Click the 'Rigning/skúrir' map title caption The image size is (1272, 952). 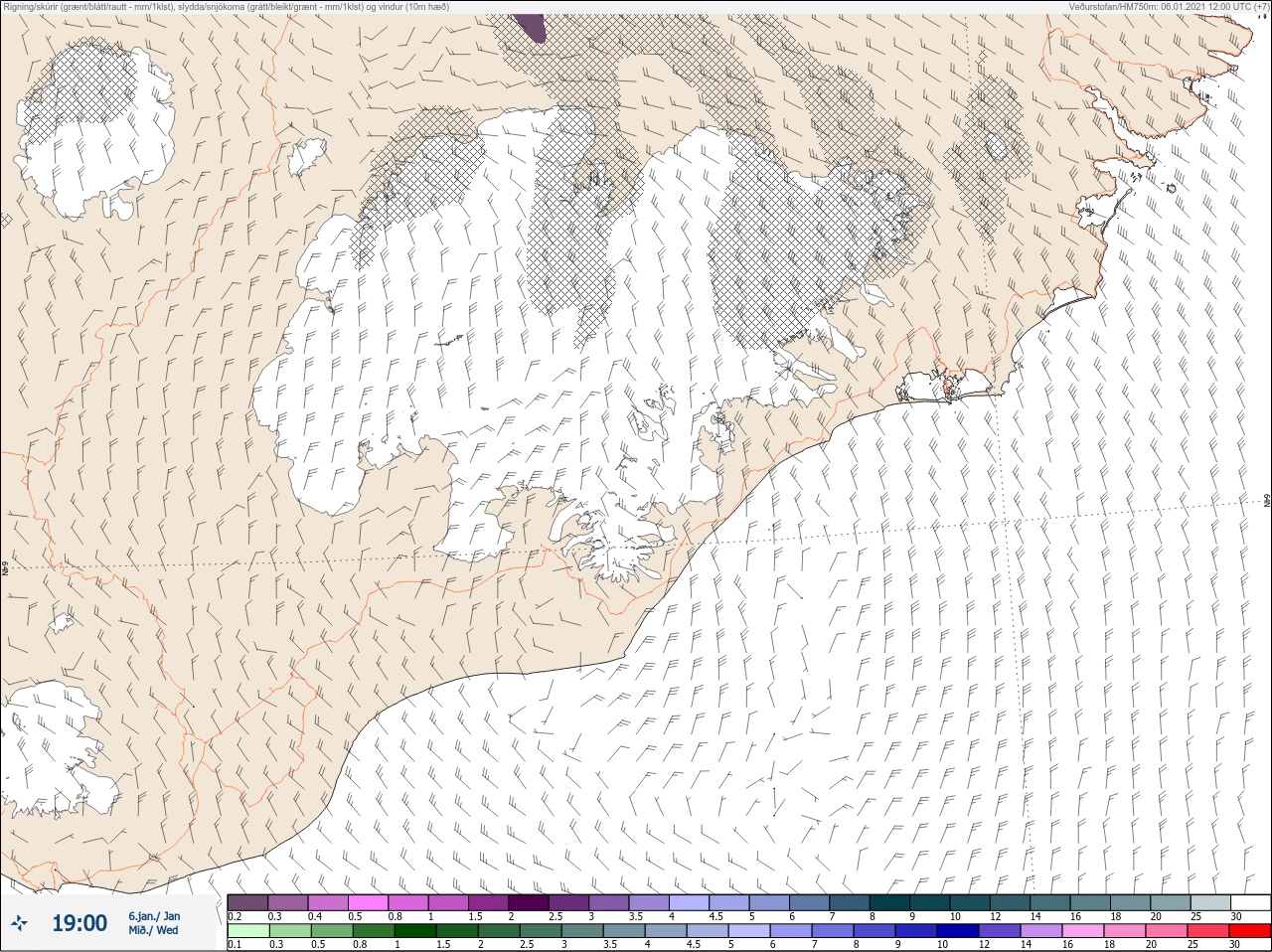coord(227,7)
